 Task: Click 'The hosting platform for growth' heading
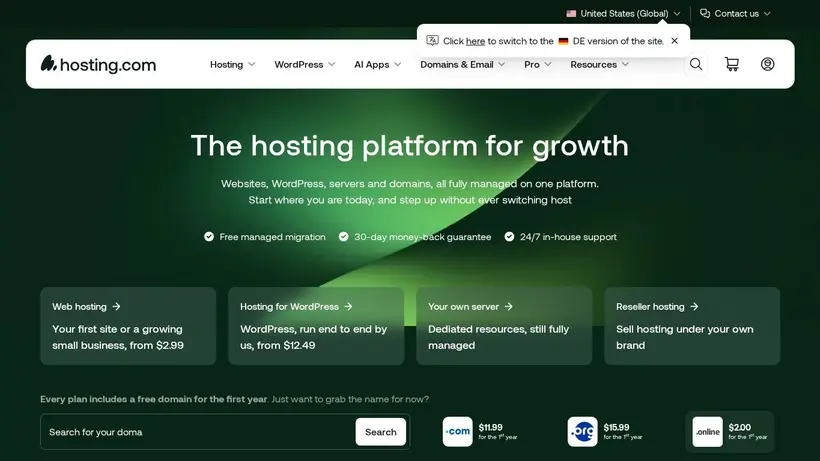[x=409, y=145]
